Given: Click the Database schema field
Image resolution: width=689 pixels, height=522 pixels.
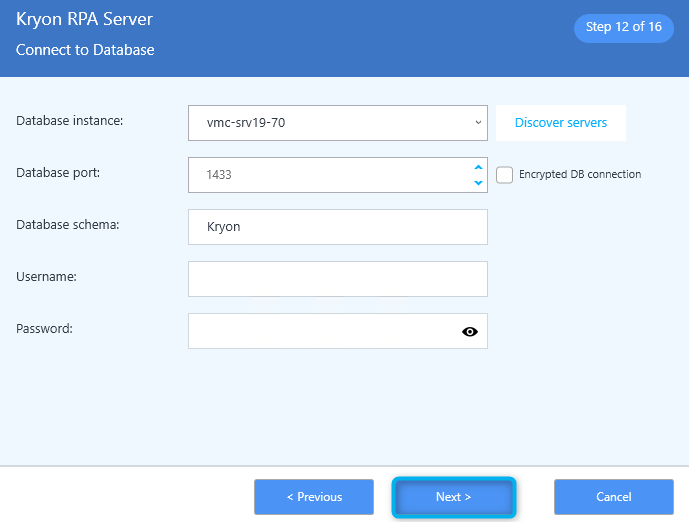Looking at the screenshot, I should click(x=338, y=227).
